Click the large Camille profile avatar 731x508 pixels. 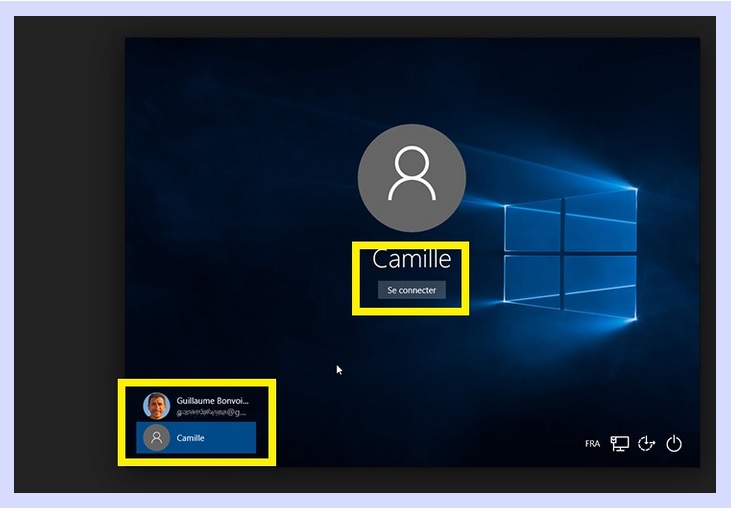412,178
